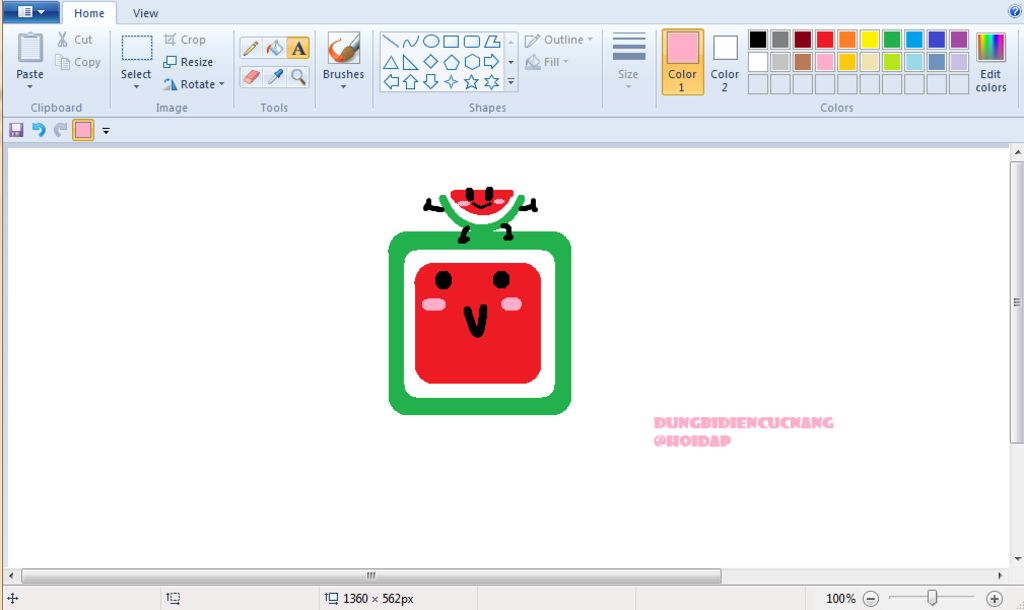Click the horizontal scrollbar thumb
Screen dimensions: 1024x610
click(x=372, y=576)
